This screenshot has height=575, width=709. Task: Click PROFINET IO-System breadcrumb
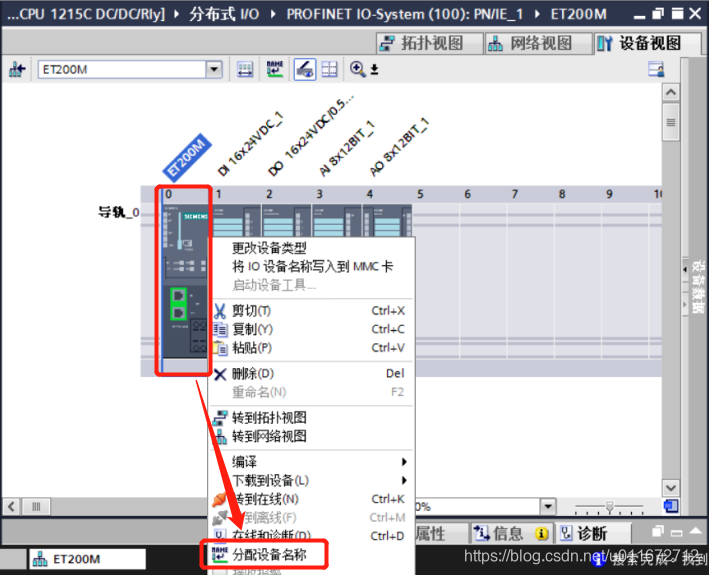click(x=405, y=14)
